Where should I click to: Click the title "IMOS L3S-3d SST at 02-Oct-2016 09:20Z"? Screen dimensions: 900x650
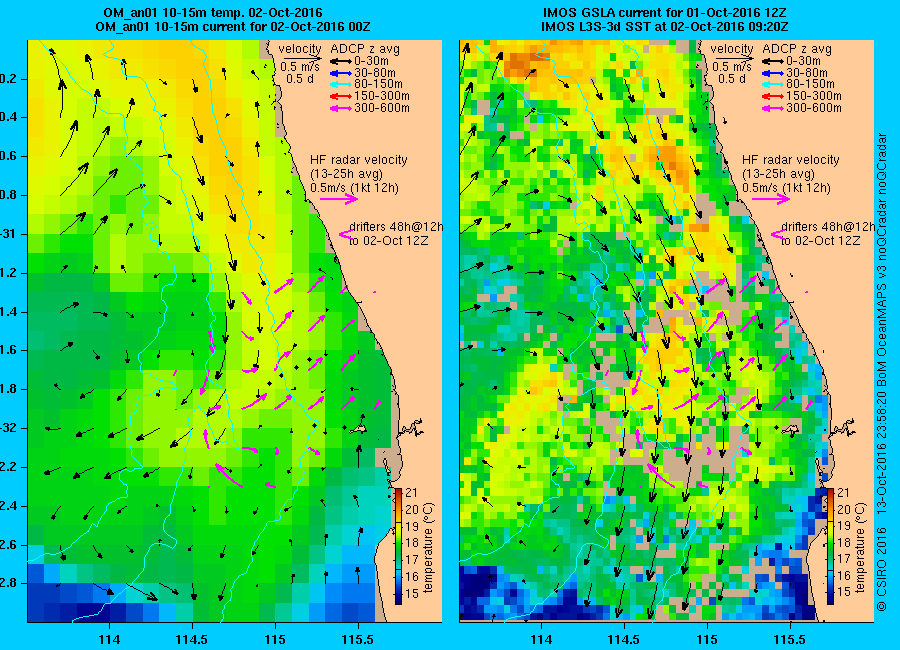(665, 27)
